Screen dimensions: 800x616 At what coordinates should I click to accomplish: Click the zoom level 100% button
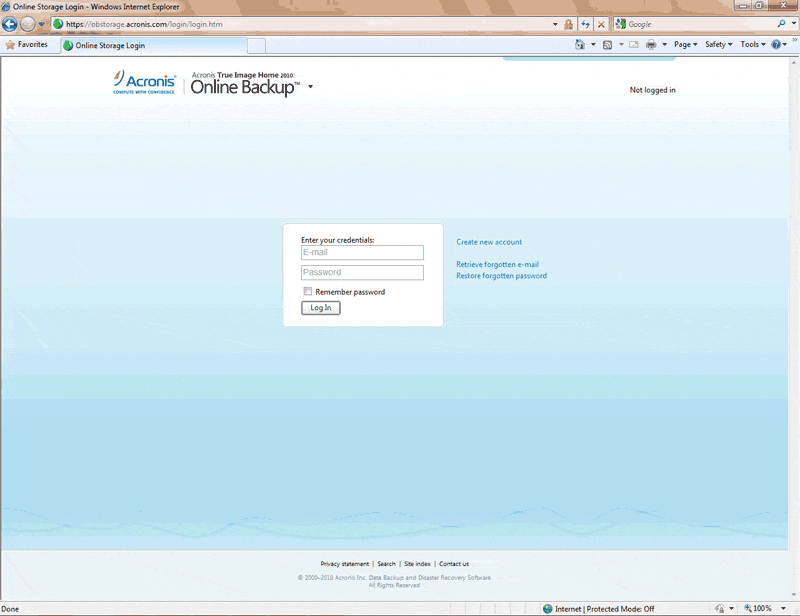pos(758,608)
